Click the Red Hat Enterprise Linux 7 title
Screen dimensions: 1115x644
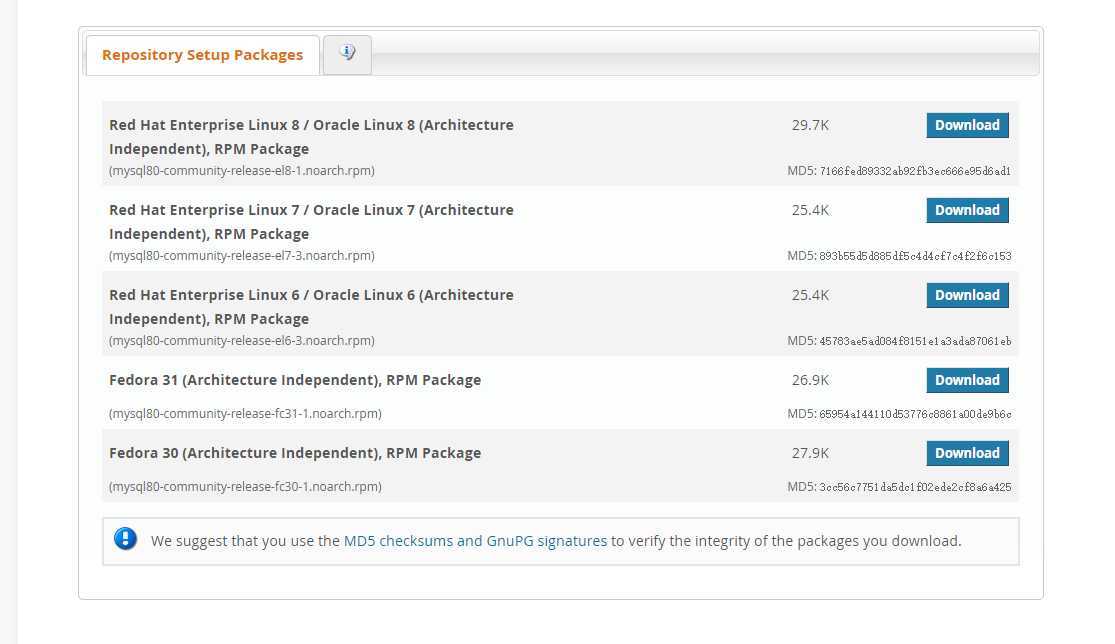click(311, 222)
